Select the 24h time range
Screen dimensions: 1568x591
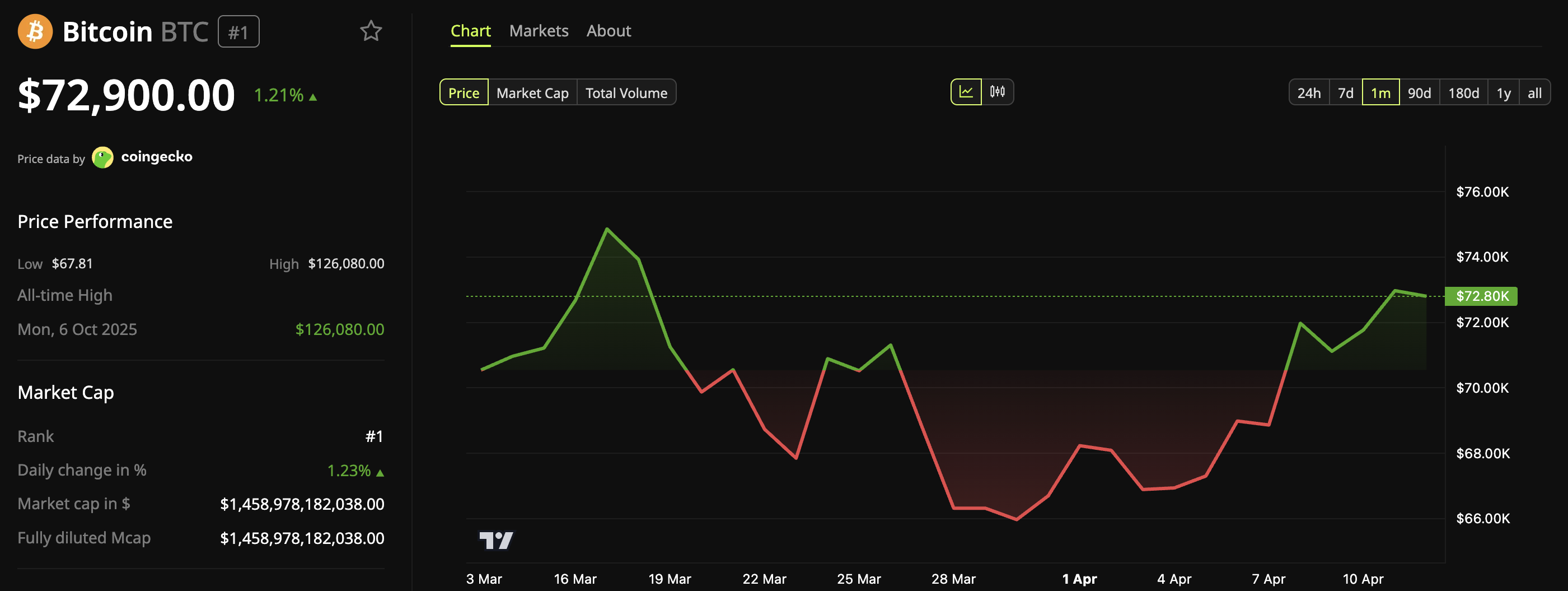pos(1309,92)
